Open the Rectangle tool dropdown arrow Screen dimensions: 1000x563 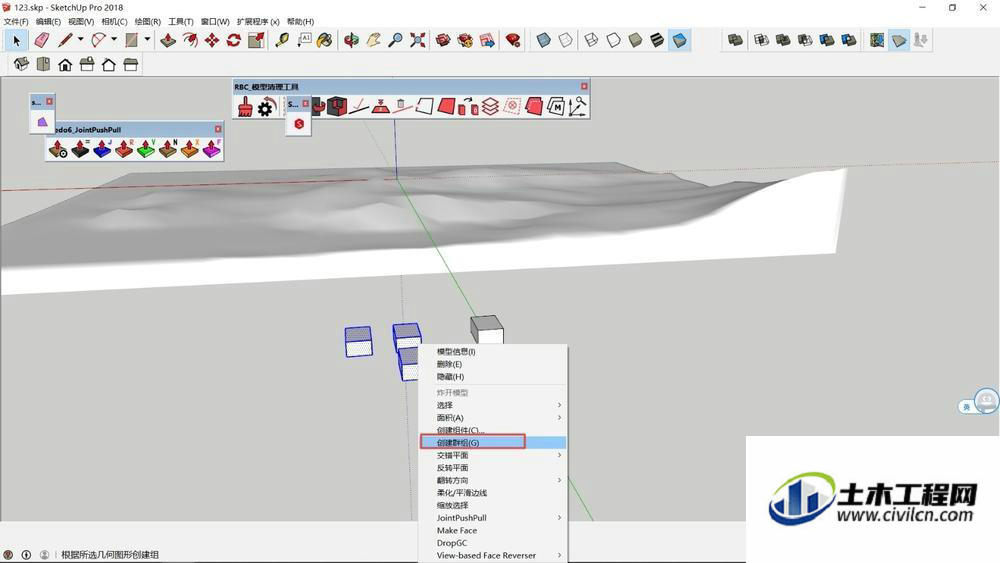tap(147, 40)
